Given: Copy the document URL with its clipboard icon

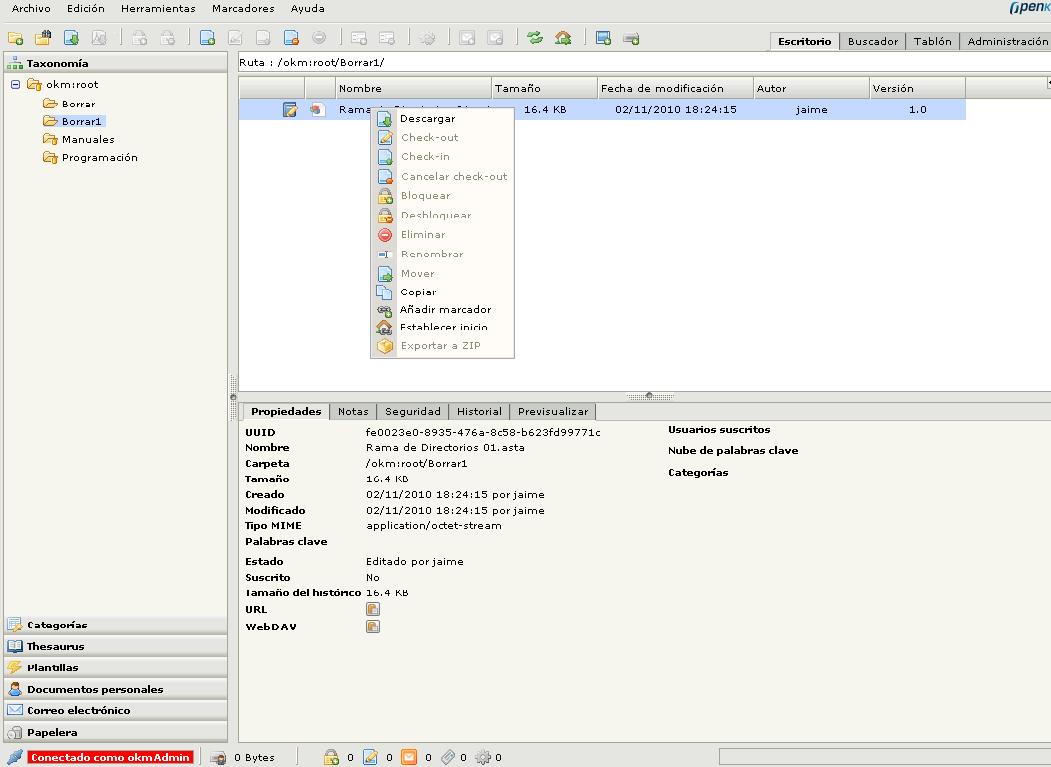Looking at the screenshot, I should point(373,609).
